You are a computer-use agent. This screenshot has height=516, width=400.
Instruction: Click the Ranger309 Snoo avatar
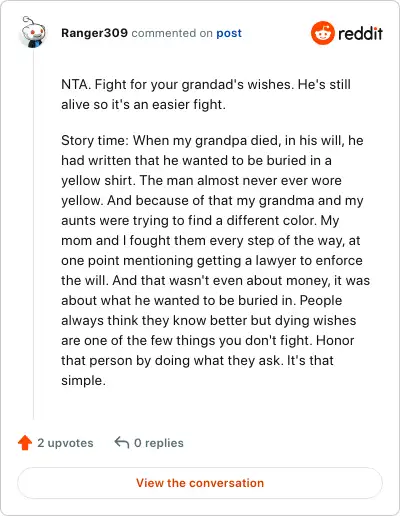tap(33, 32)
